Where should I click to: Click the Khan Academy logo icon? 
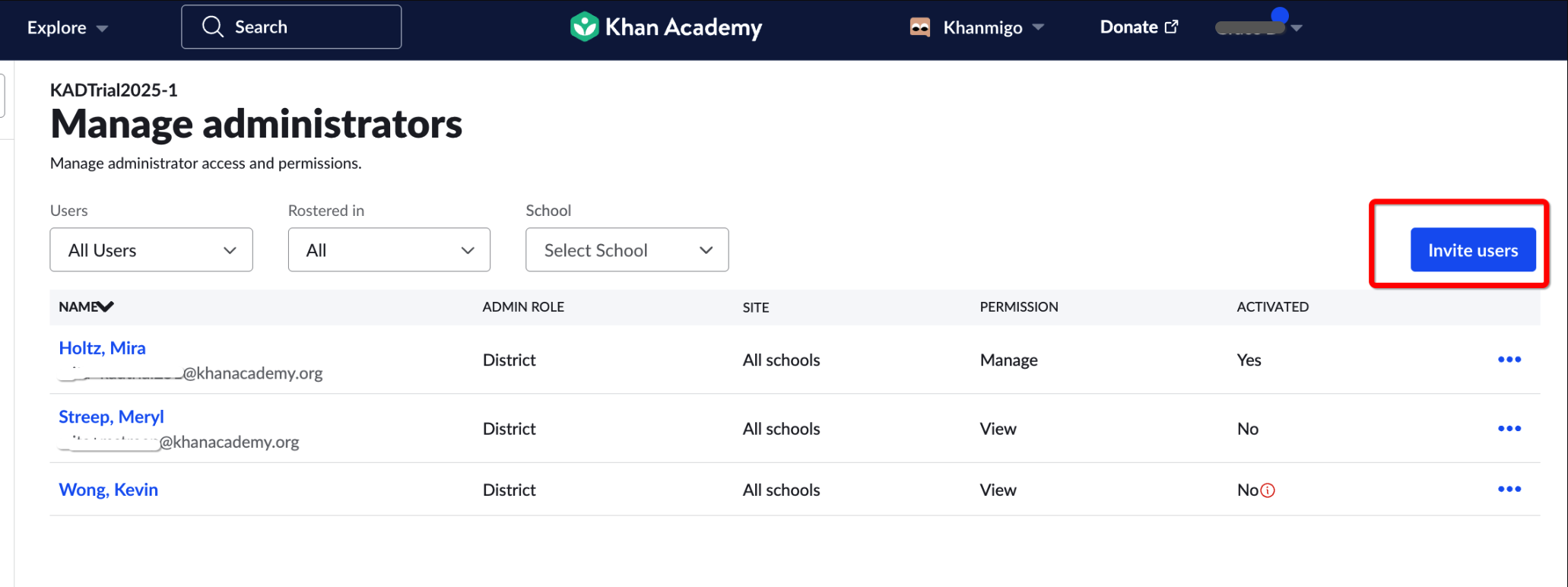point(582,27)
